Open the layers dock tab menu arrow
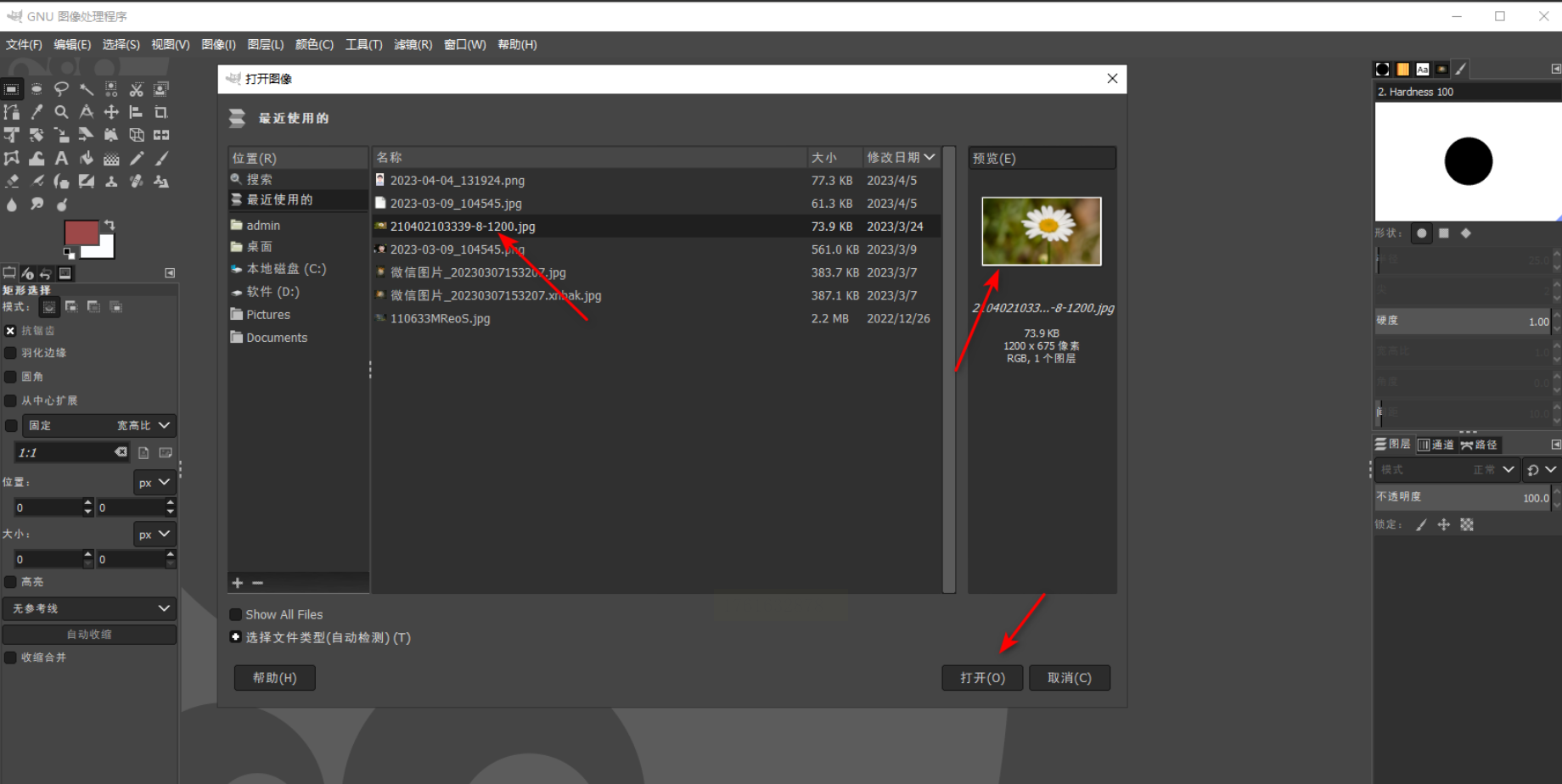The height and width of the screenshot is (784, 1562). click(x=1555, y=445)
